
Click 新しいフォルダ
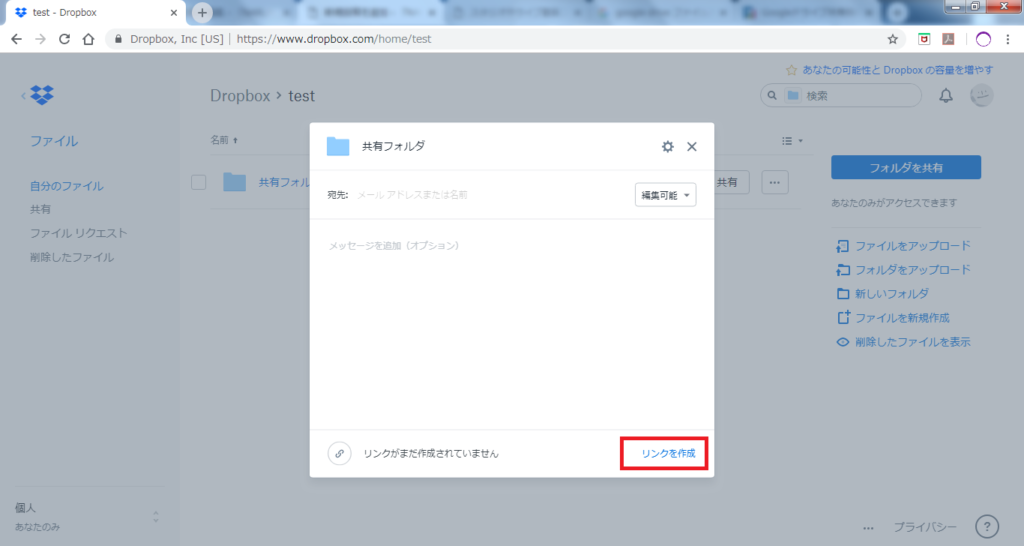click(883, 294)
